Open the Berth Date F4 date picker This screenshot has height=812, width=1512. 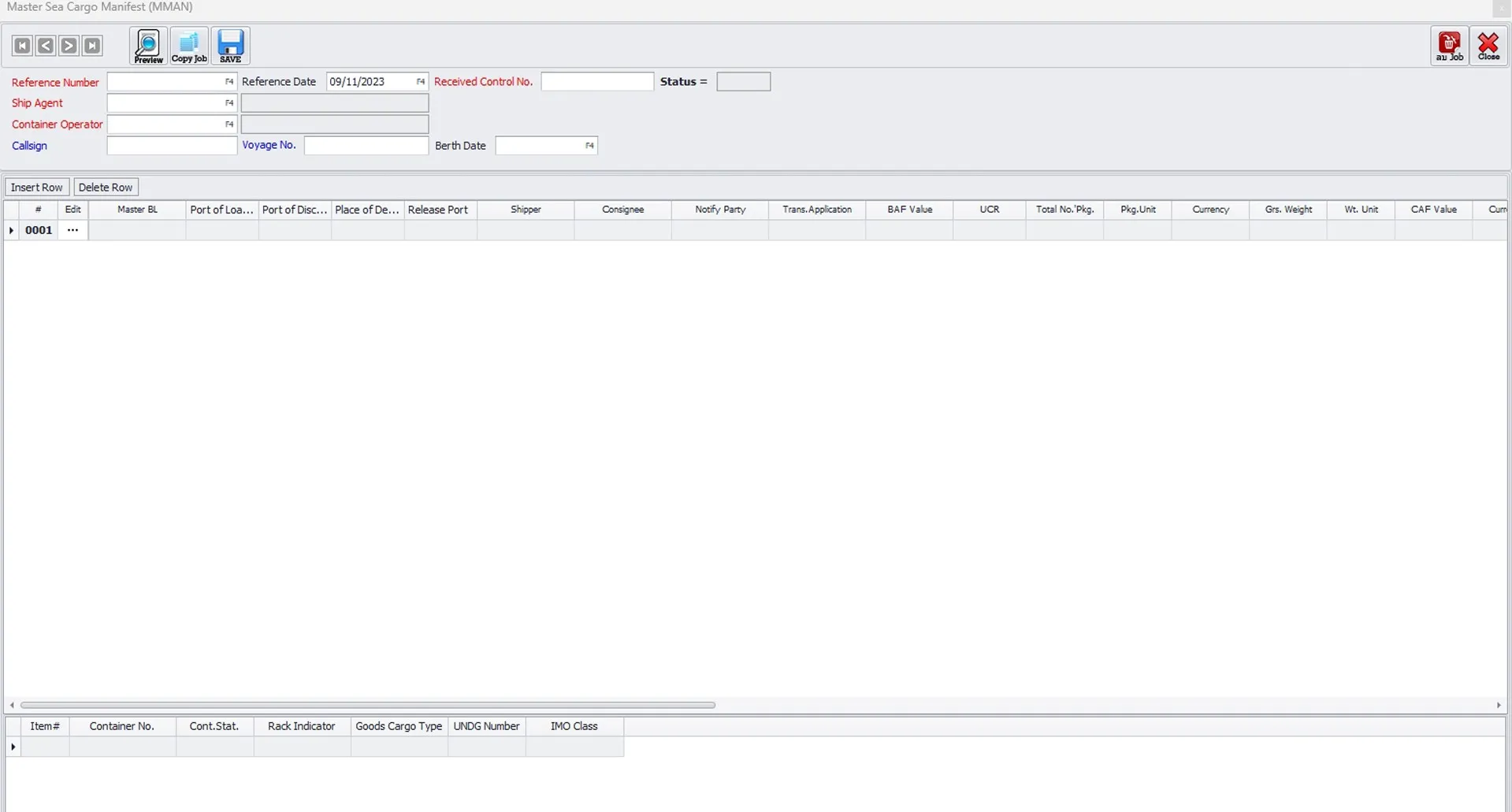(589, 145)
